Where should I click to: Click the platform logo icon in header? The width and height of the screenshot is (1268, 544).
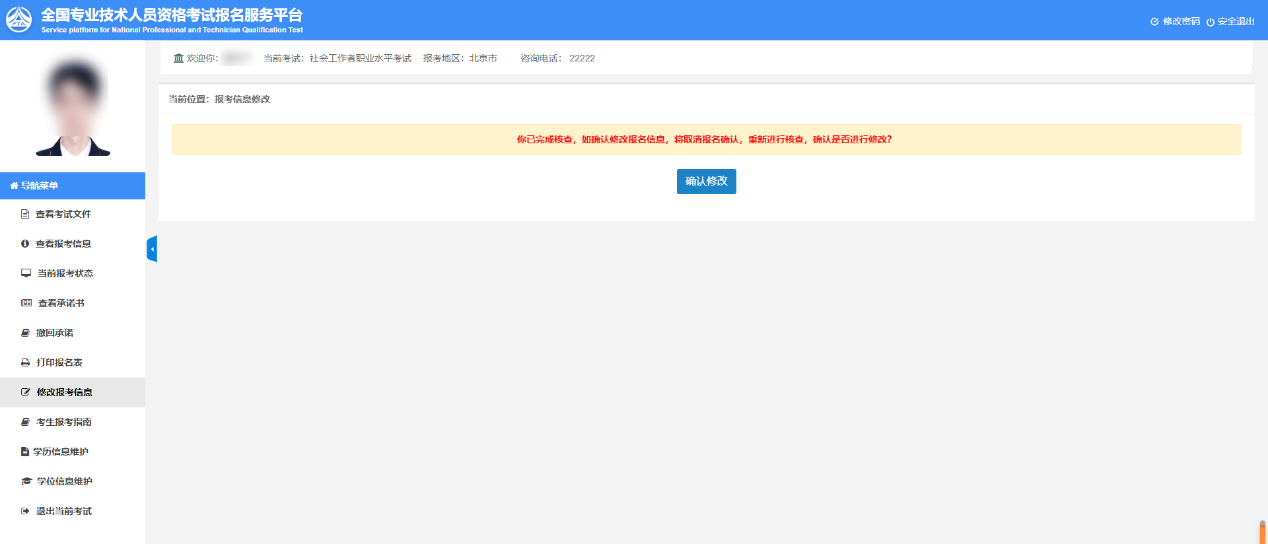(x=20, y=20)
